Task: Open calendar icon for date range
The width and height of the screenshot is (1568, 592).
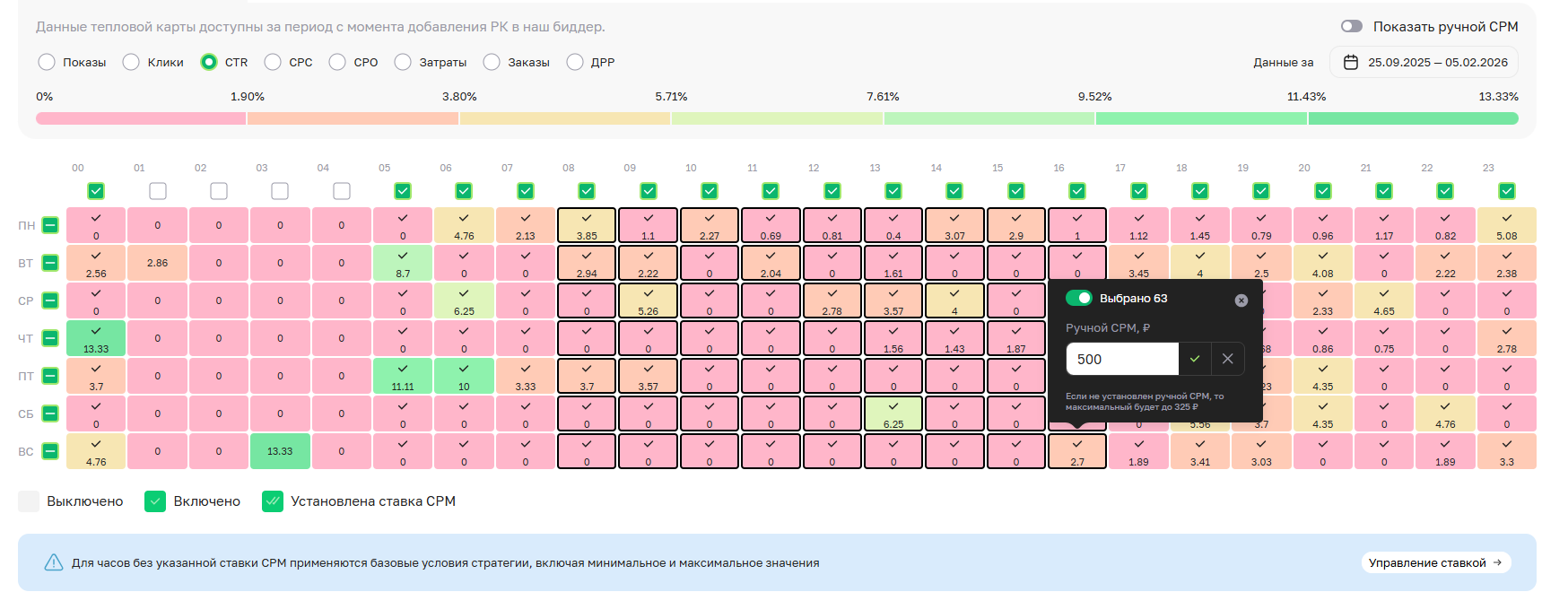Action: [x=1351, y=63]
